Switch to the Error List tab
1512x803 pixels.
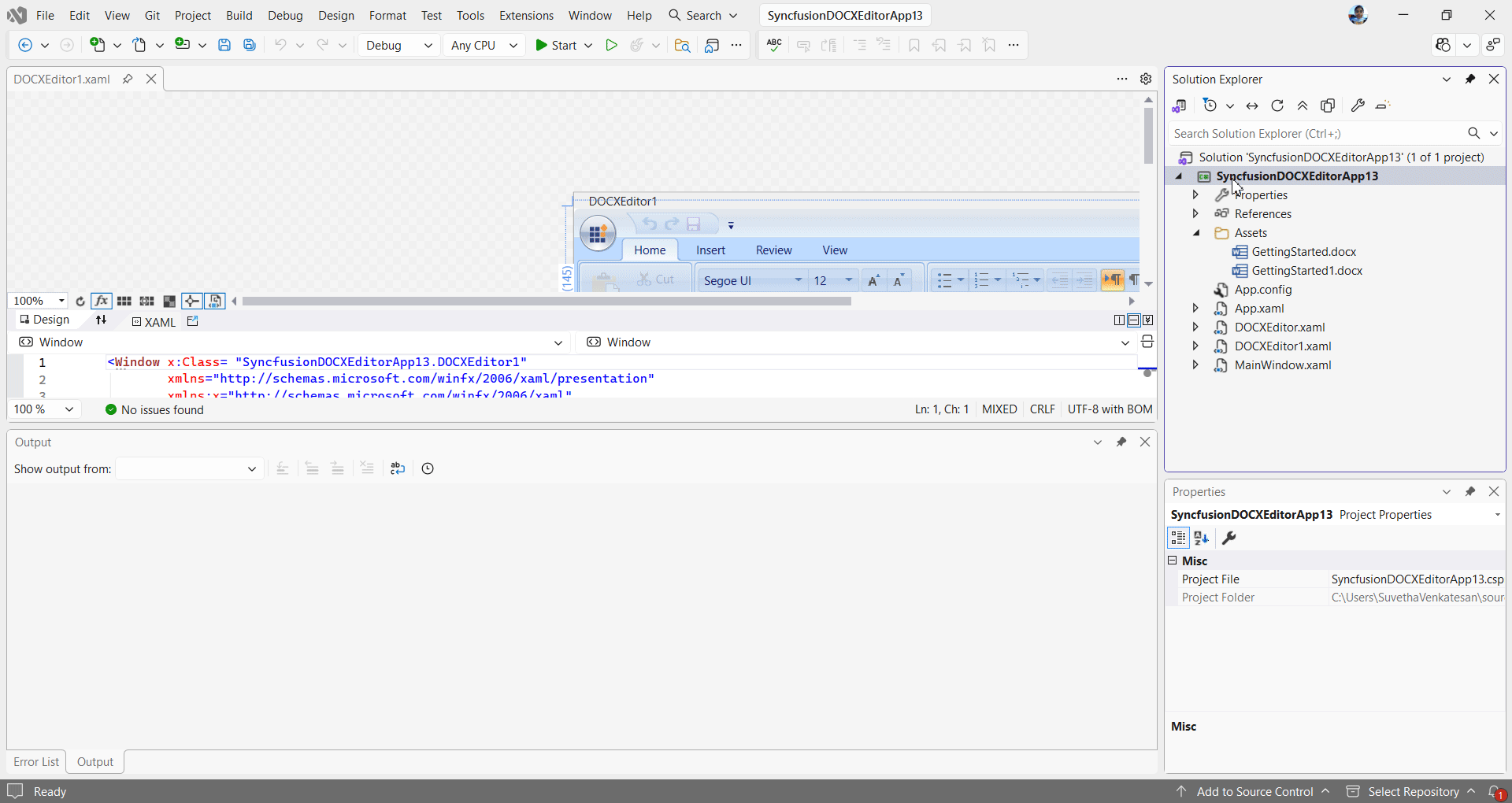click(x=35, y=762)
